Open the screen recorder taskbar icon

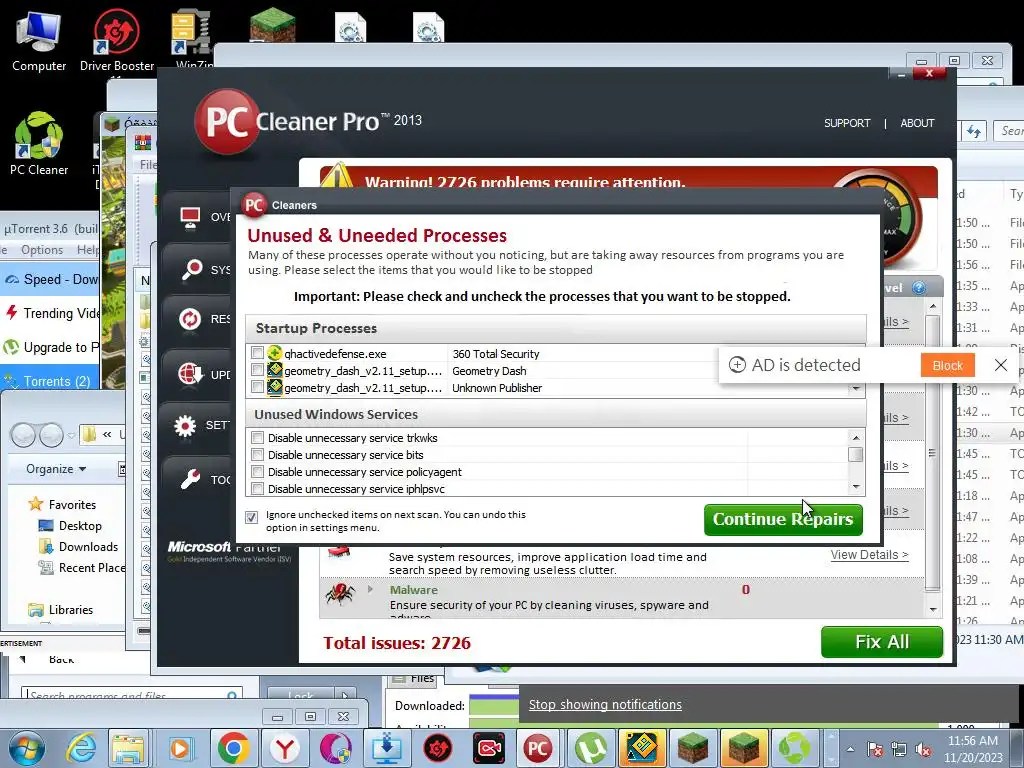tap(489, 748)
